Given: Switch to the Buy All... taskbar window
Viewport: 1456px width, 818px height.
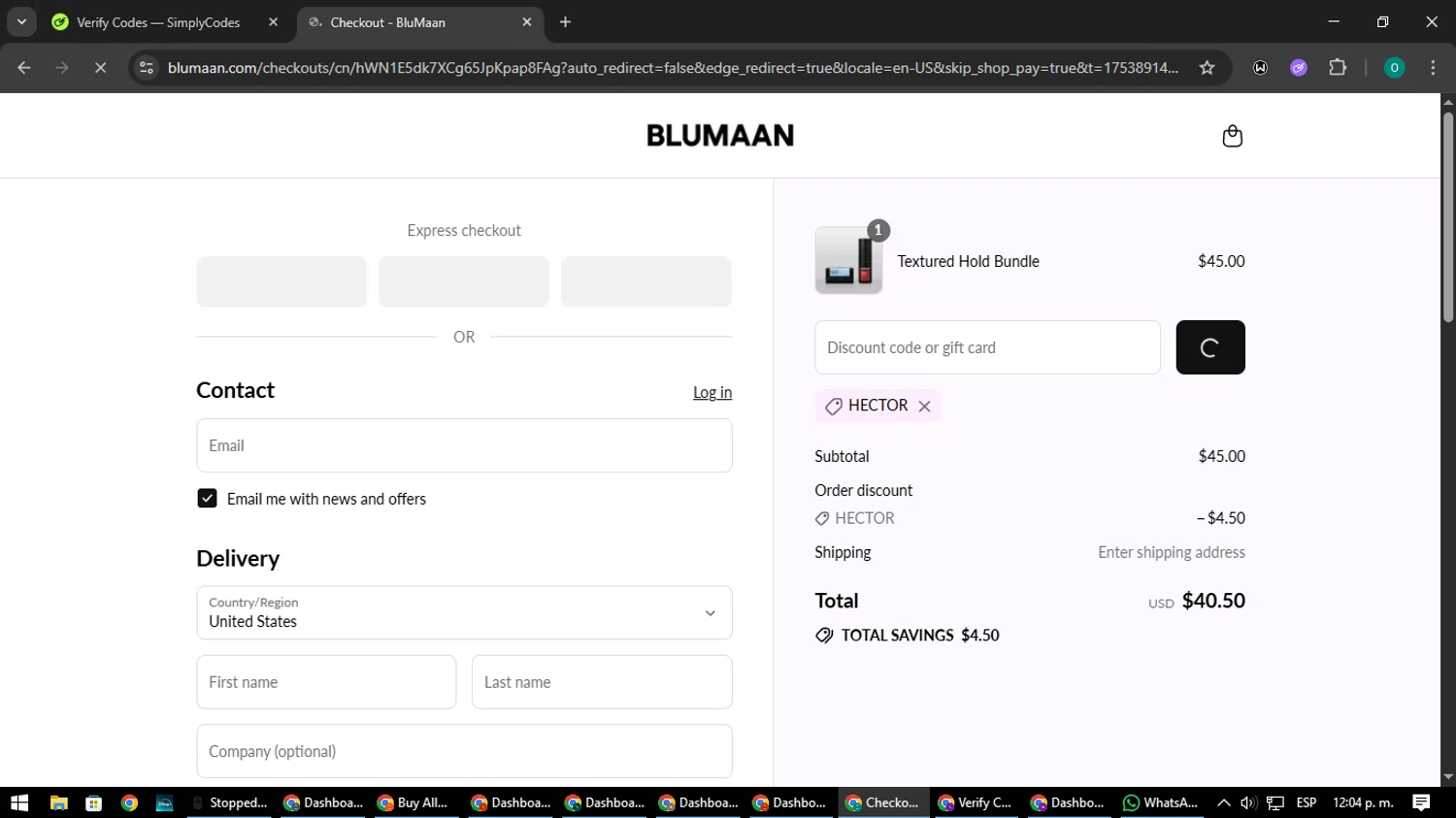Looking at the screenshot, I should click(x=413, y=802).
